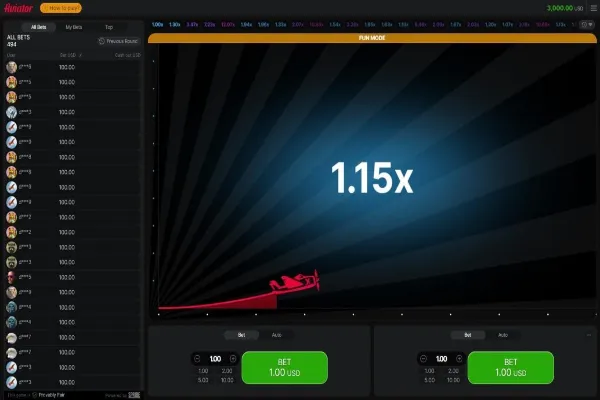
Task: Show the Previous Round bets
Action: pos(119,41)
